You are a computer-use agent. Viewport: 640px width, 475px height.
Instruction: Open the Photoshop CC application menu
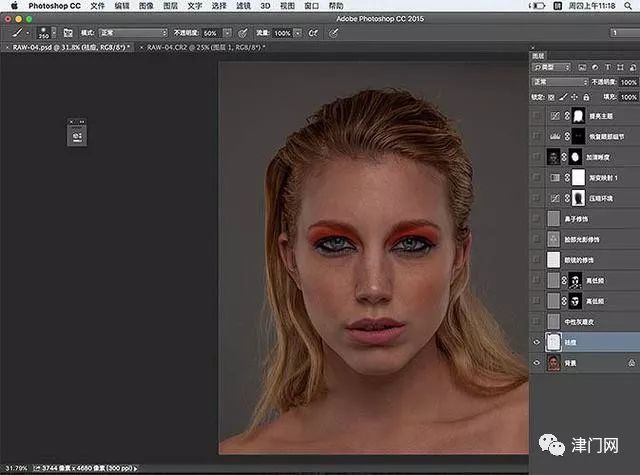click(x=54, y=6)
